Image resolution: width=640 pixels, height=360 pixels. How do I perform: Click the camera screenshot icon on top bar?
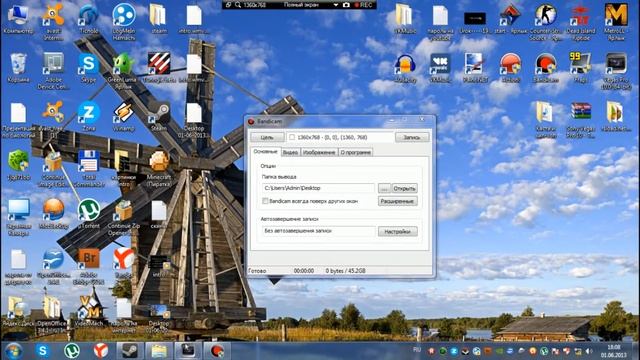click(346, 5)
